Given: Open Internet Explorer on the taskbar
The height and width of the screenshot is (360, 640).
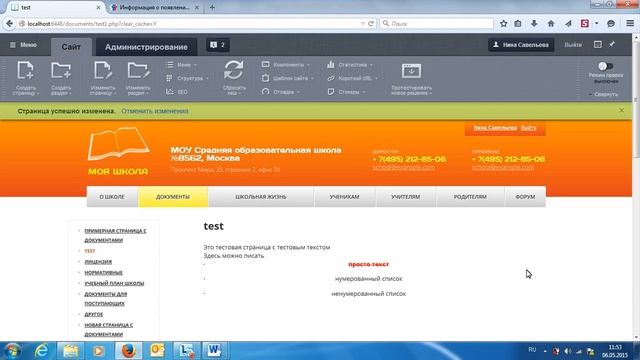Looking at the screenshot, I should [41, 351].
